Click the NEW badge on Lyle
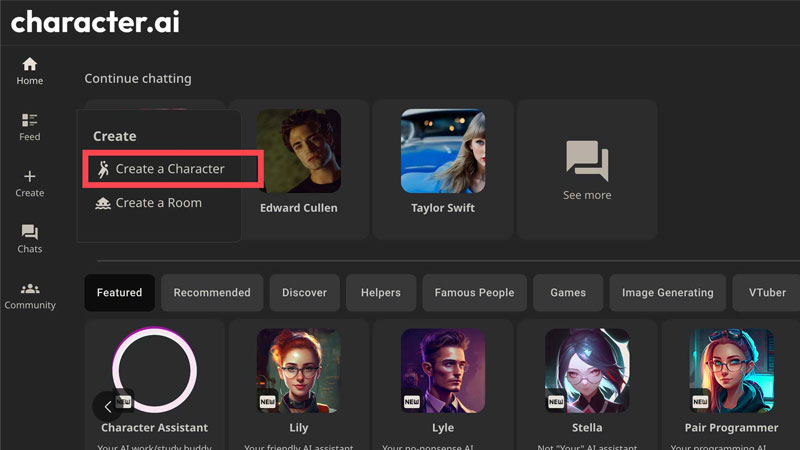The image size is (800, 450). click(412, 402)
